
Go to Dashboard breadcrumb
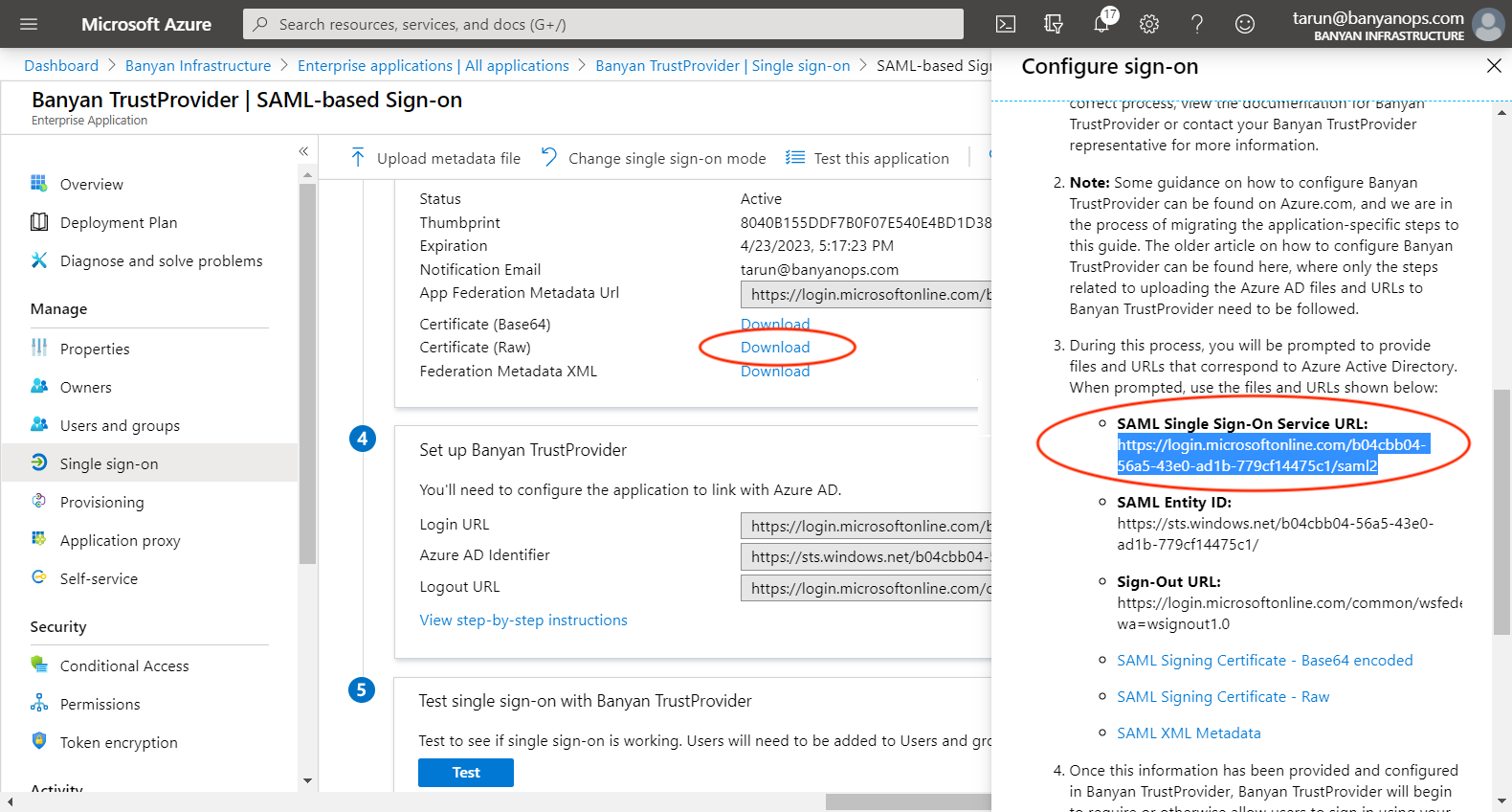click(x=61, y=65)
